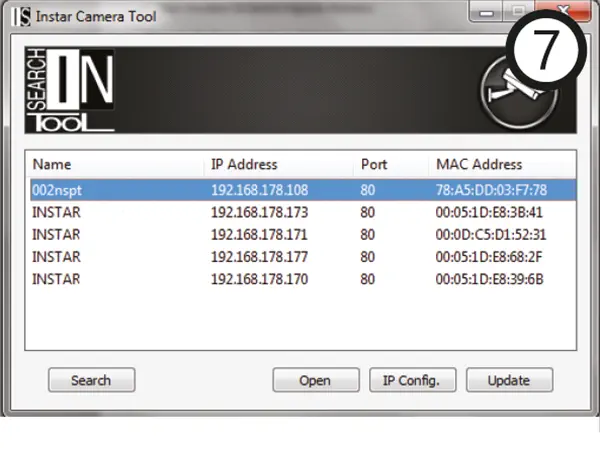Click the Update button
The width and height of the screenshot is (600, 450).
pyautogui.click(x=509, y=381)
